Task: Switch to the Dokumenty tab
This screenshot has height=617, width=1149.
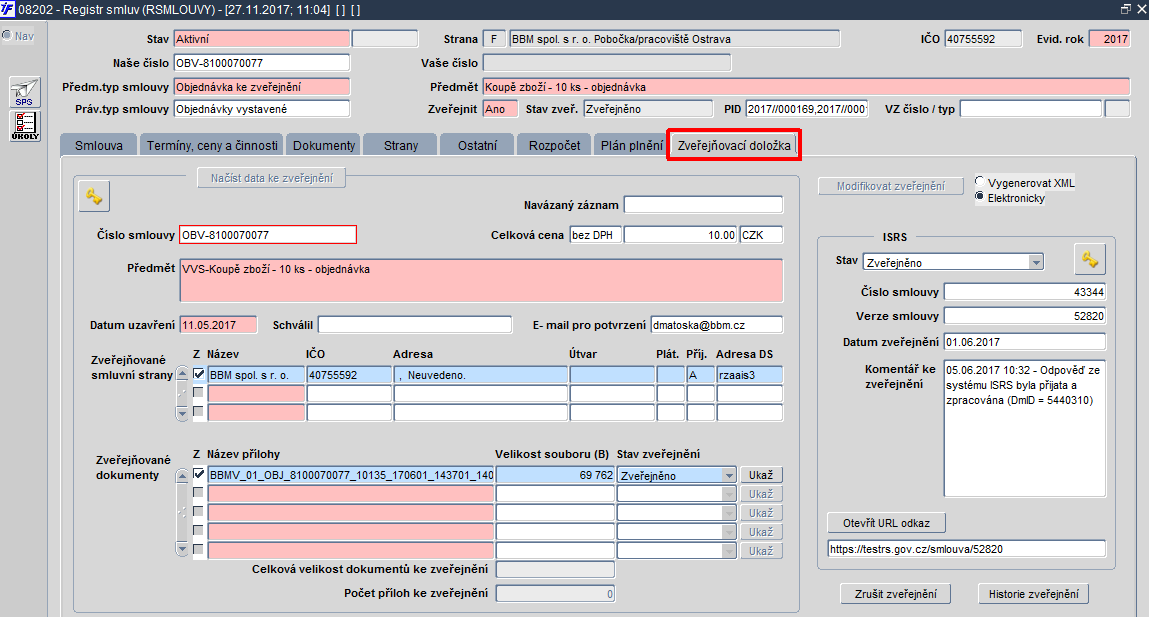Action: point(324,145)
